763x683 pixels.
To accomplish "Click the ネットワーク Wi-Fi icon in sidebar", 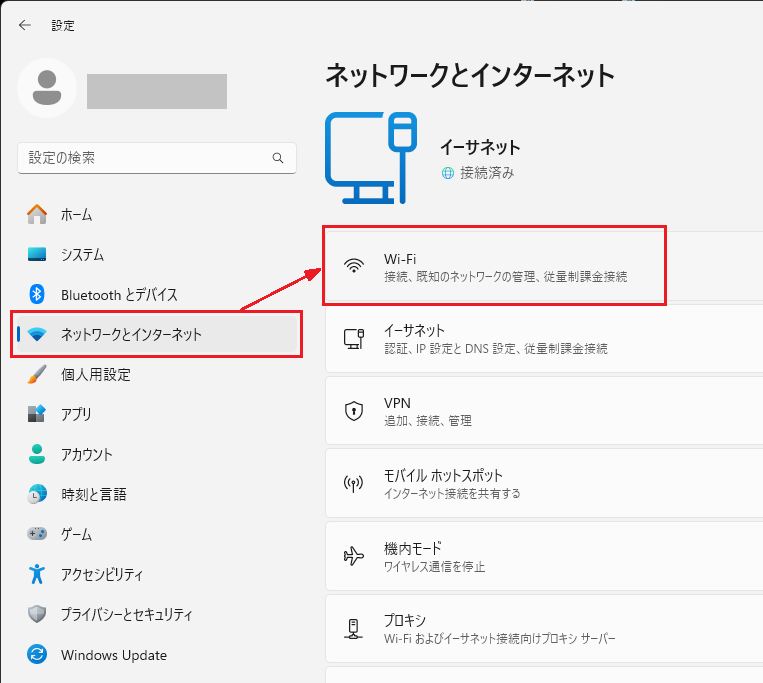I will 37,334.
